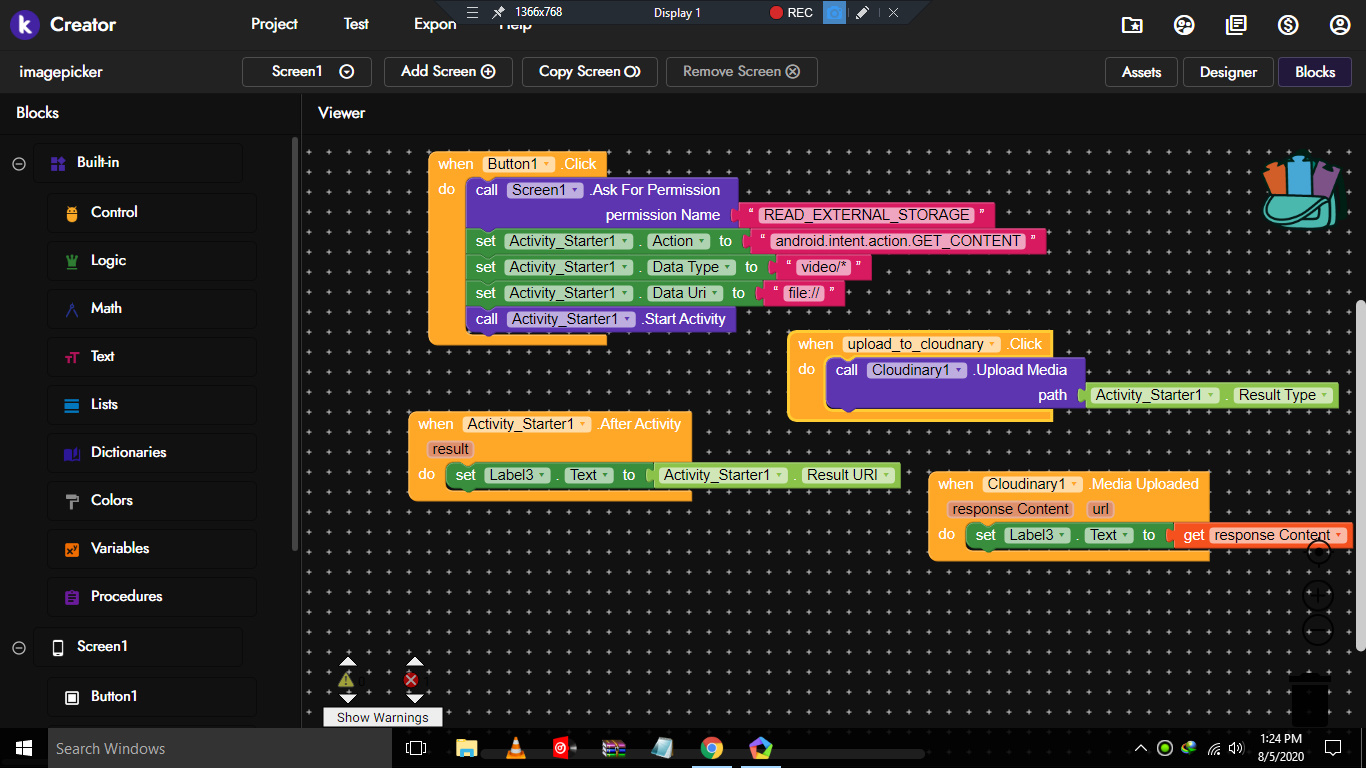Open the Project menu
Viewport: 1366px width, 768px height.
click(274, 24)
